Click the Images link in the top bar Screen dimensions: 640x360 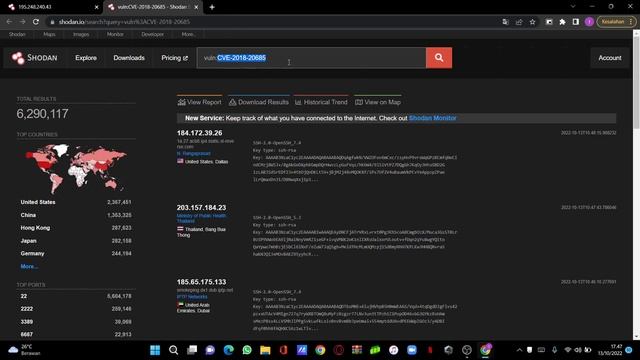[x=81, y=34]
